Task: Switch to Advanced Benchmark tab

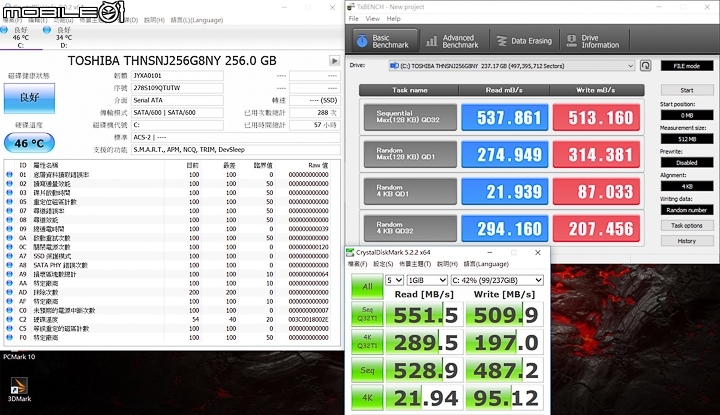Action: point(454,41)
